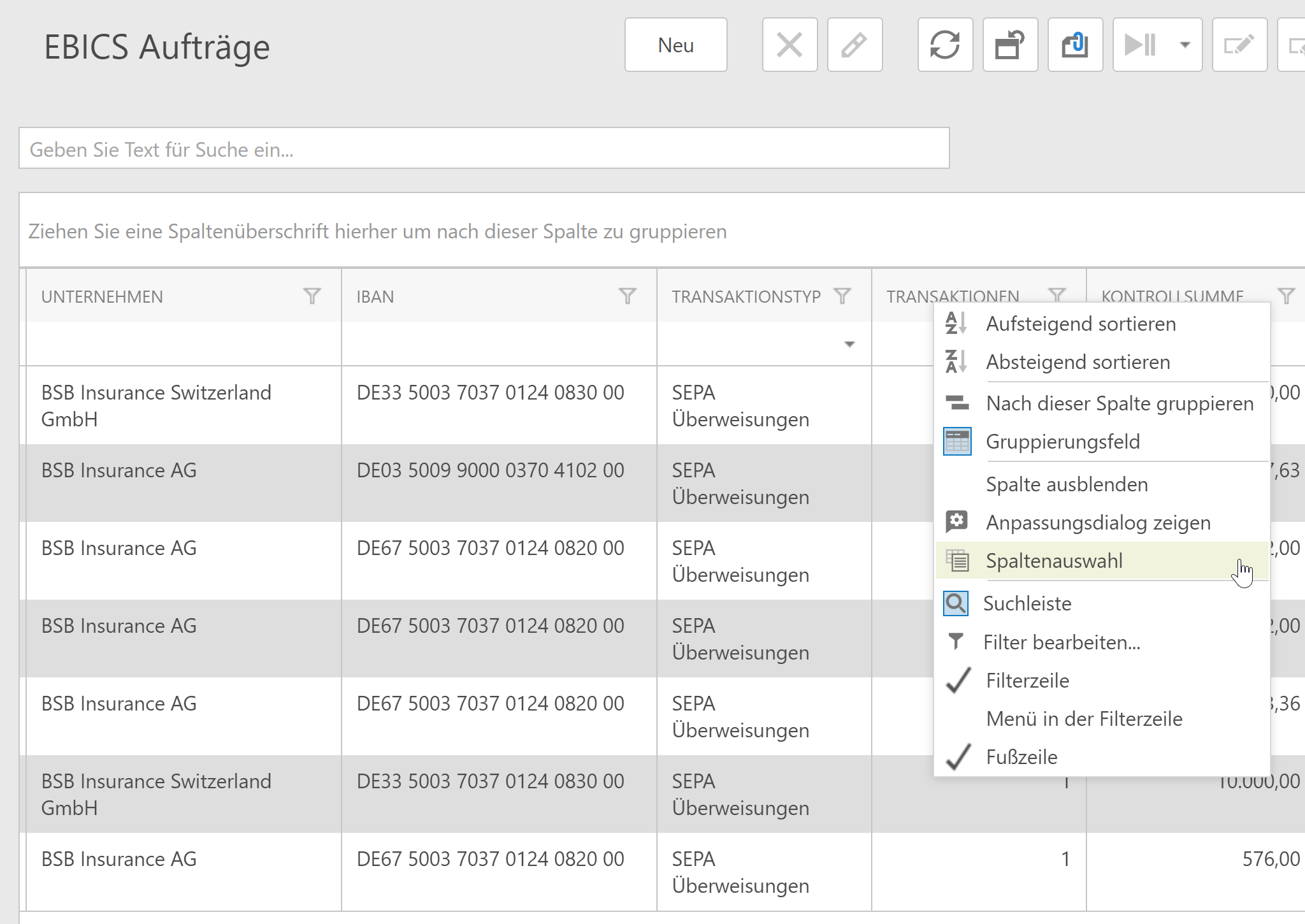Click the filter icon in IBAN header
This screenshot has height=924, width=1305.
tap(627, 296)
